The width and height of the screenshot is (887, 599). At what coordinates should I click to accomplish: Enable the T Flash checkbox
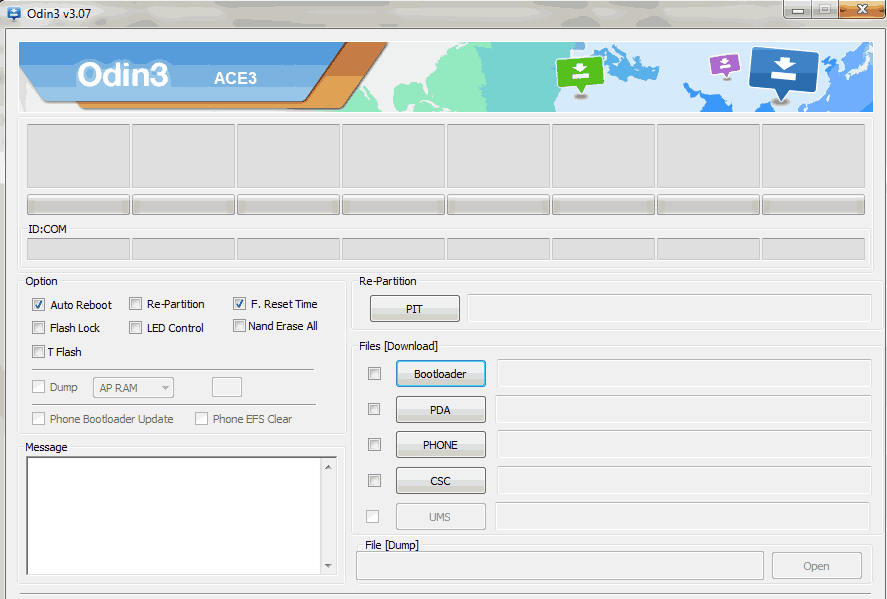38,351
